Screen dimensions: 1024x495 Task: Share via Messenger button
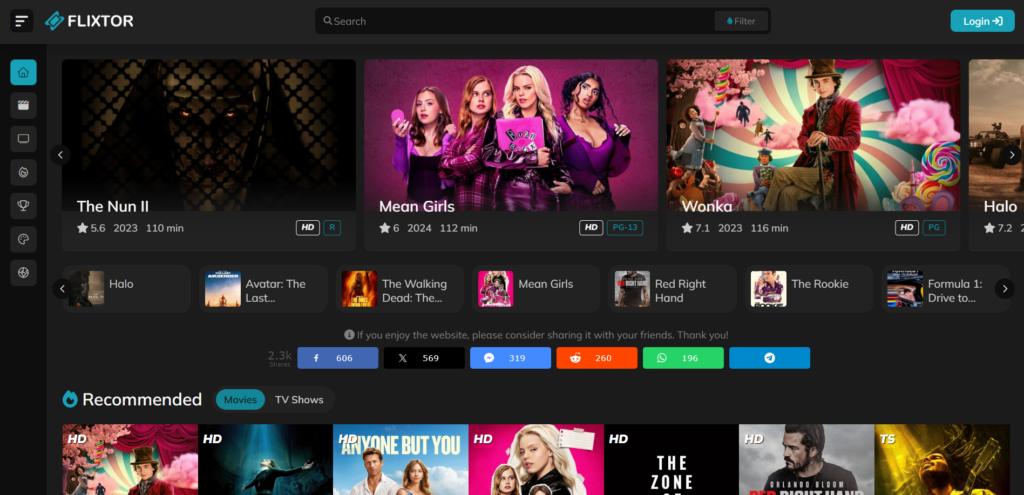511,358
